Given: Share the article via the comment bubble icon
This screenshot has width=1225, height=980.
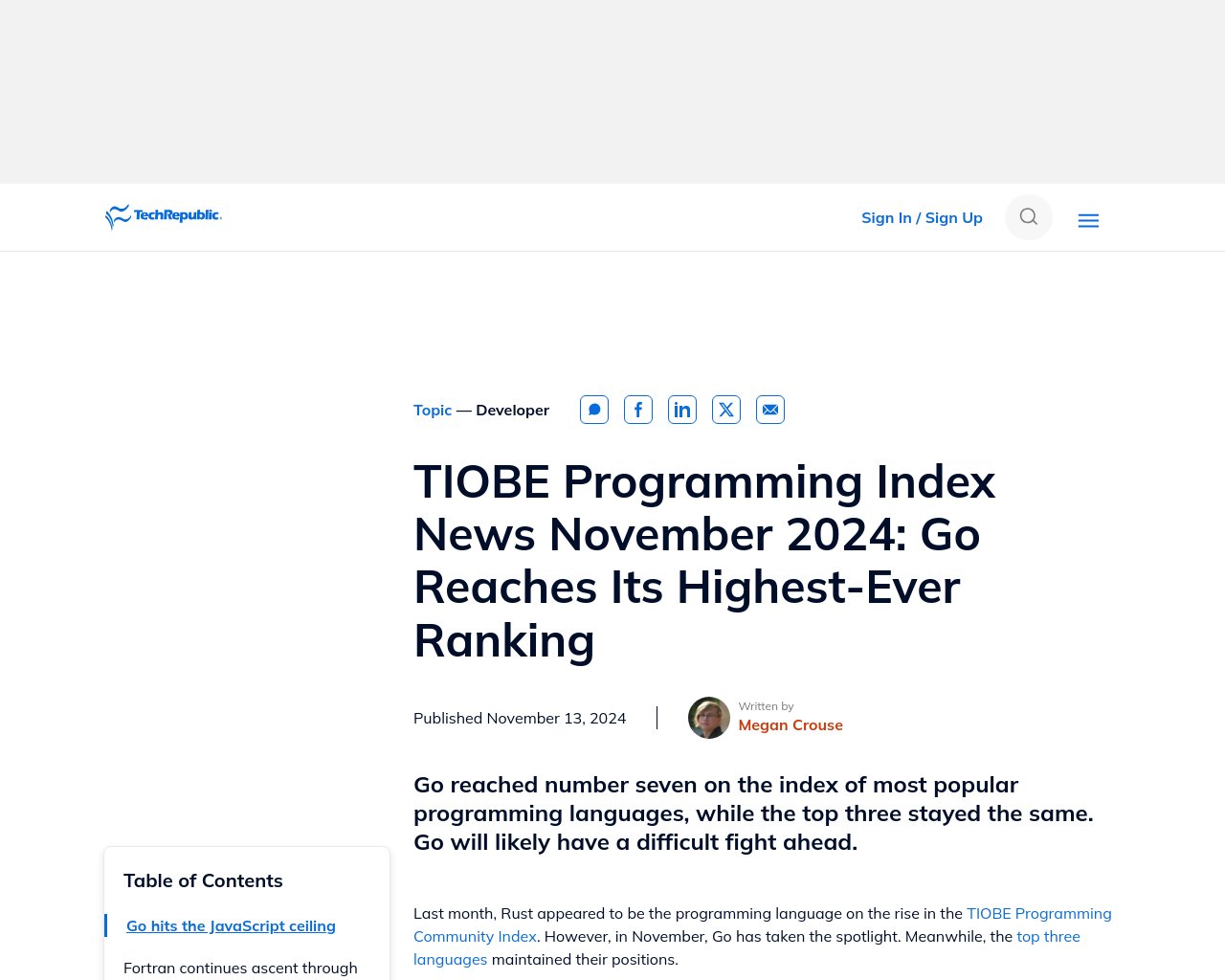Looking at the screenshot, I should [x=593, y=409].
